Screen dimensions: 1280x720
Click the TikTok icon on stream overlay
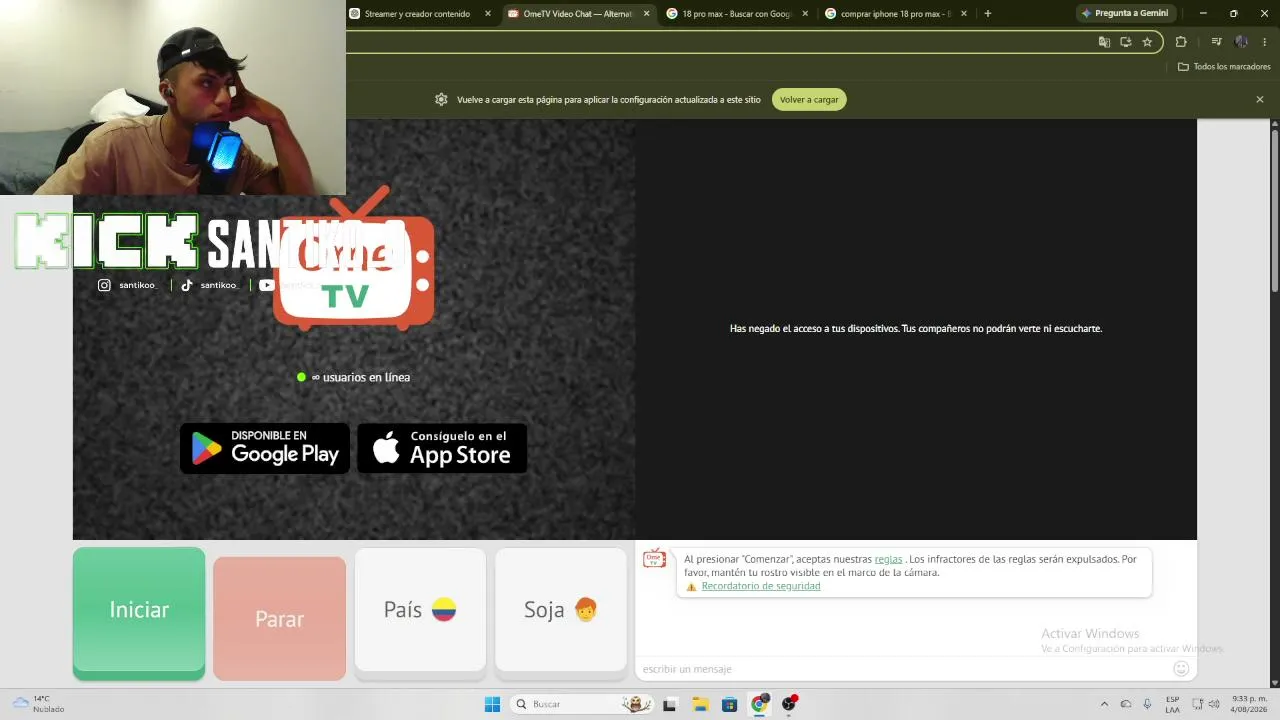186,285
